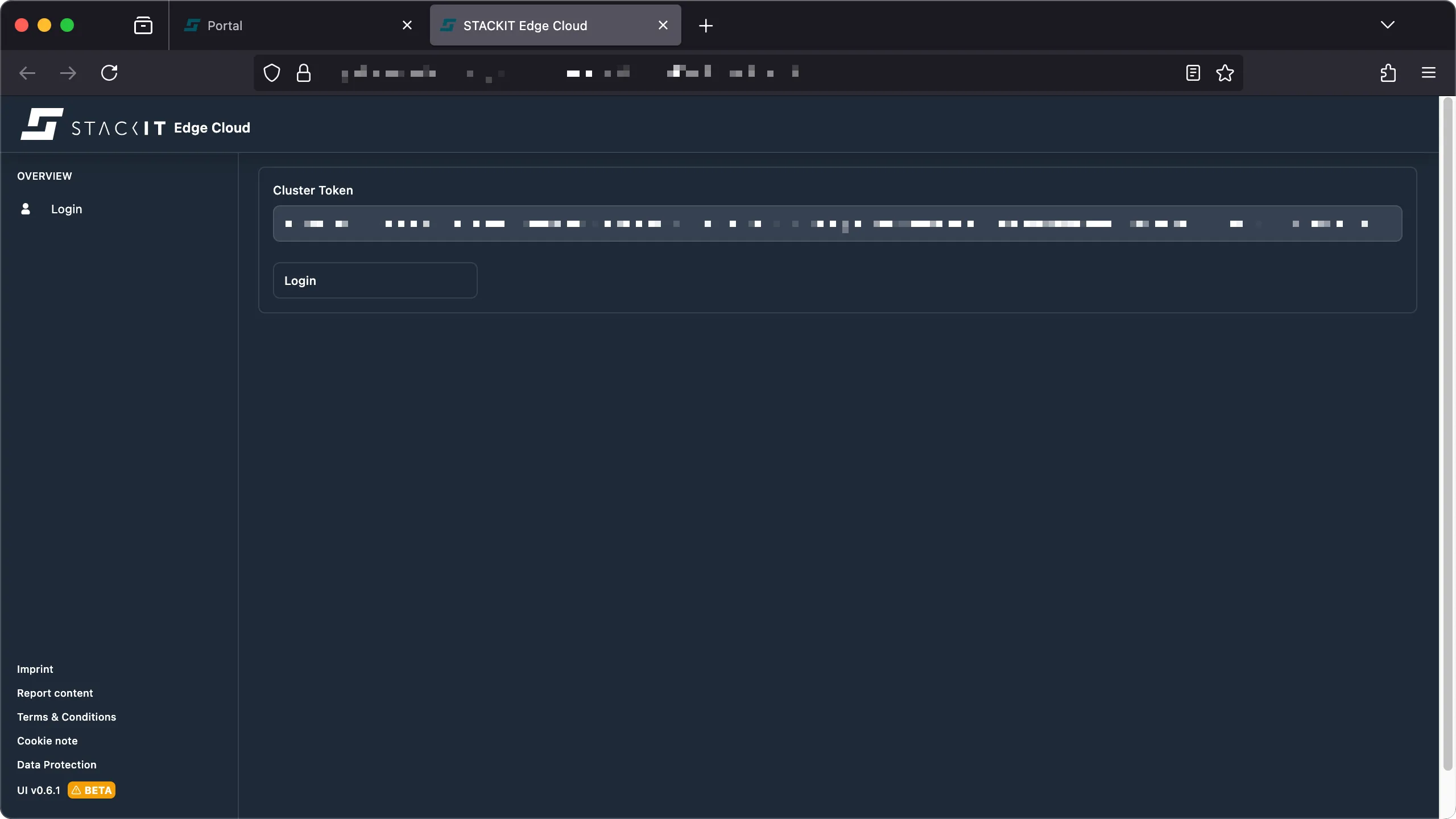This screenshot has width=1456, height=819.
Task: Open Reader View from the address bar
Action: point(1192,73)
